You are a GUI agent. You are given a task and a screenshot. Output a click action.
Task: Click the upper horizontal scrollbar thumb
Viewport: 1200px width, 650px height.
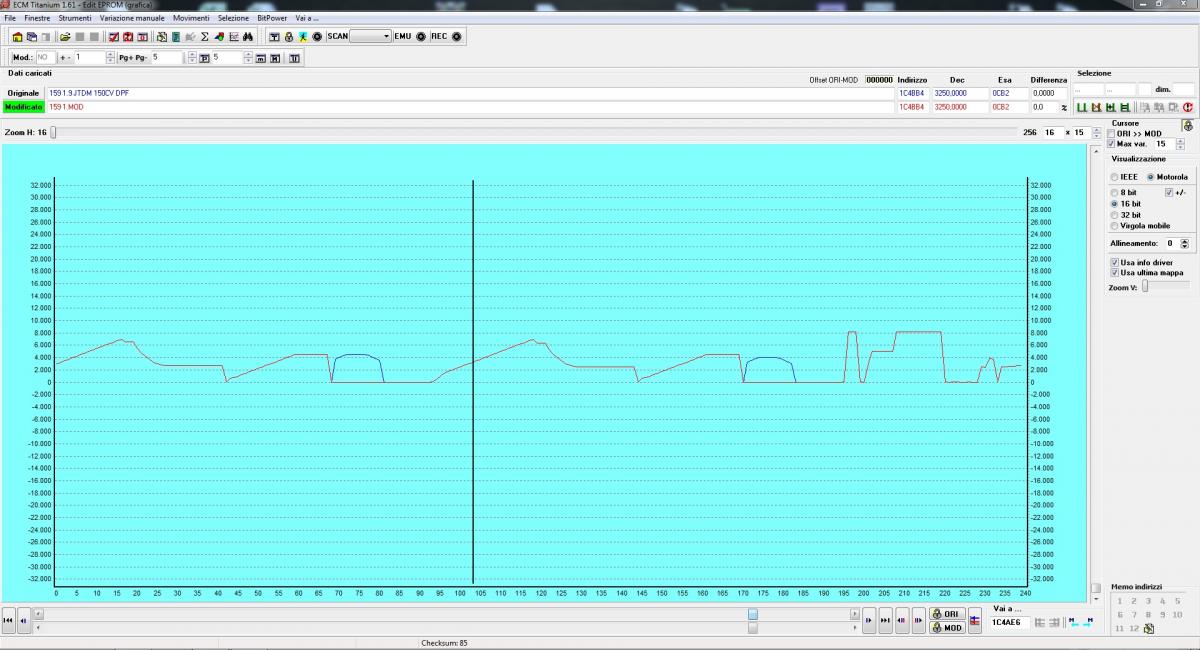coord(753,614)
